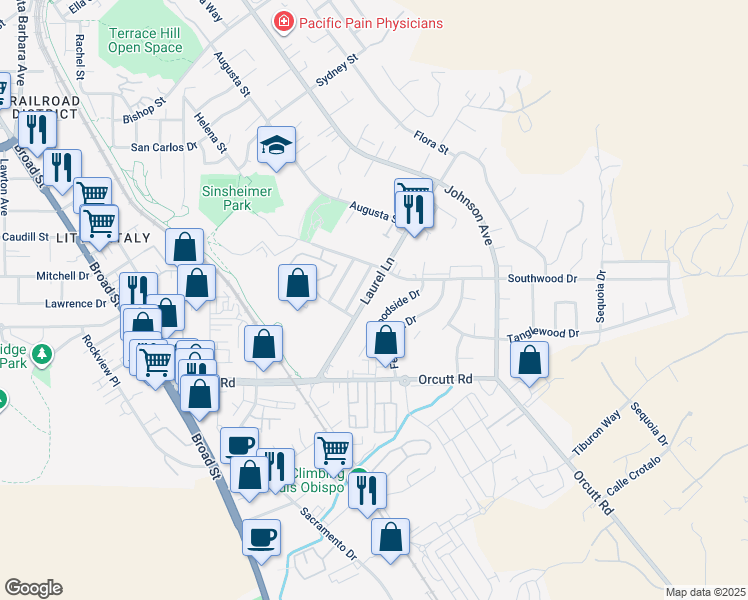Select the restaurant marker on Laurel Ln

(415, 211)
